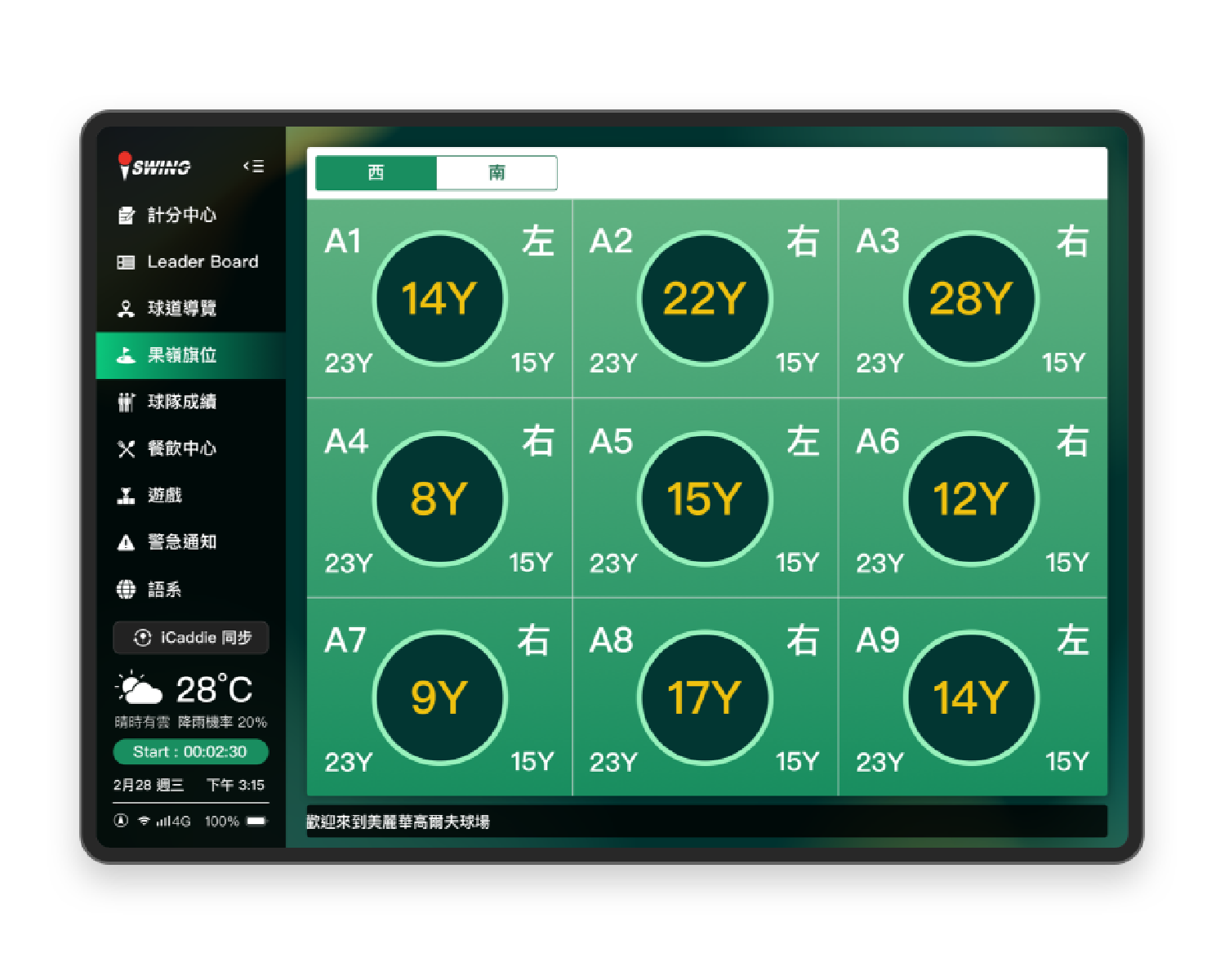Click the dining center fork-and-knife icon

[126, 448]
